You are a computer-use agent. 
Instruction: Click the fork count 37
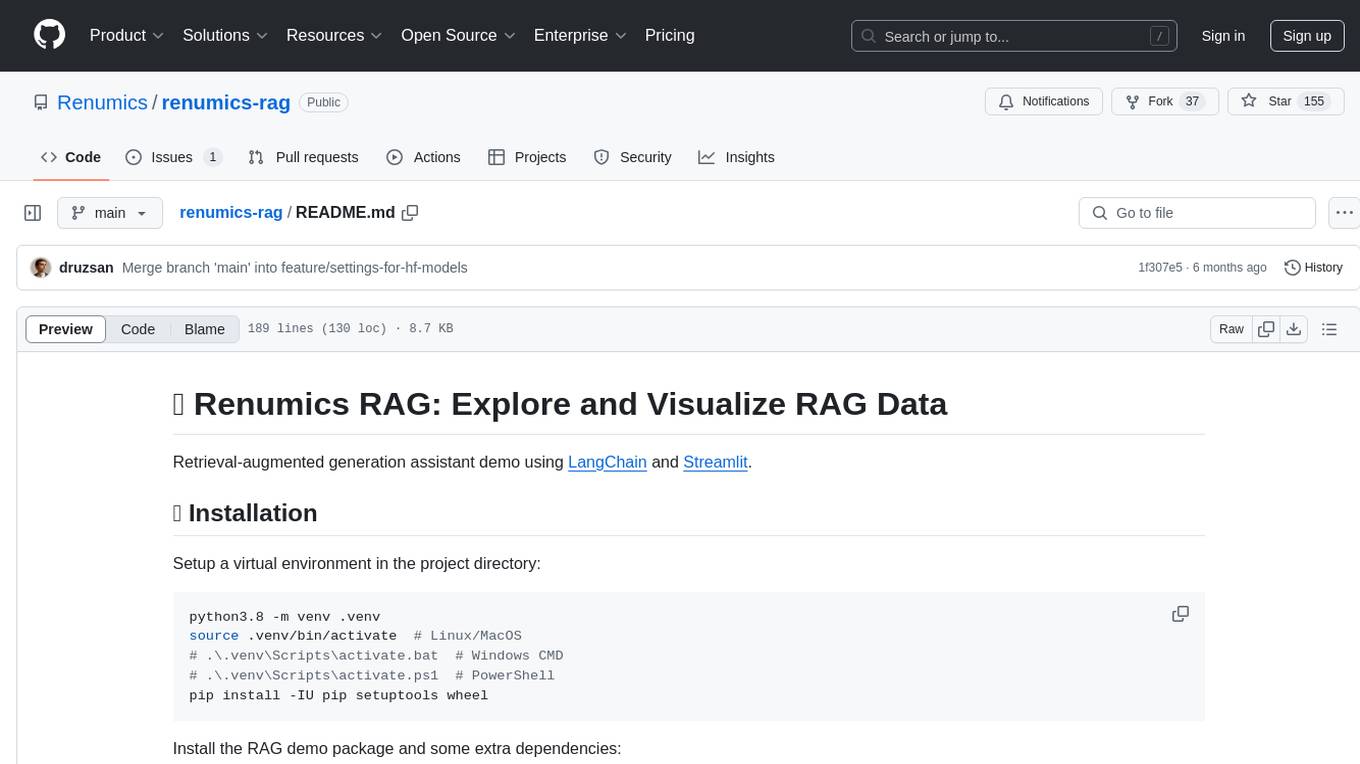tap(1191, 102)
